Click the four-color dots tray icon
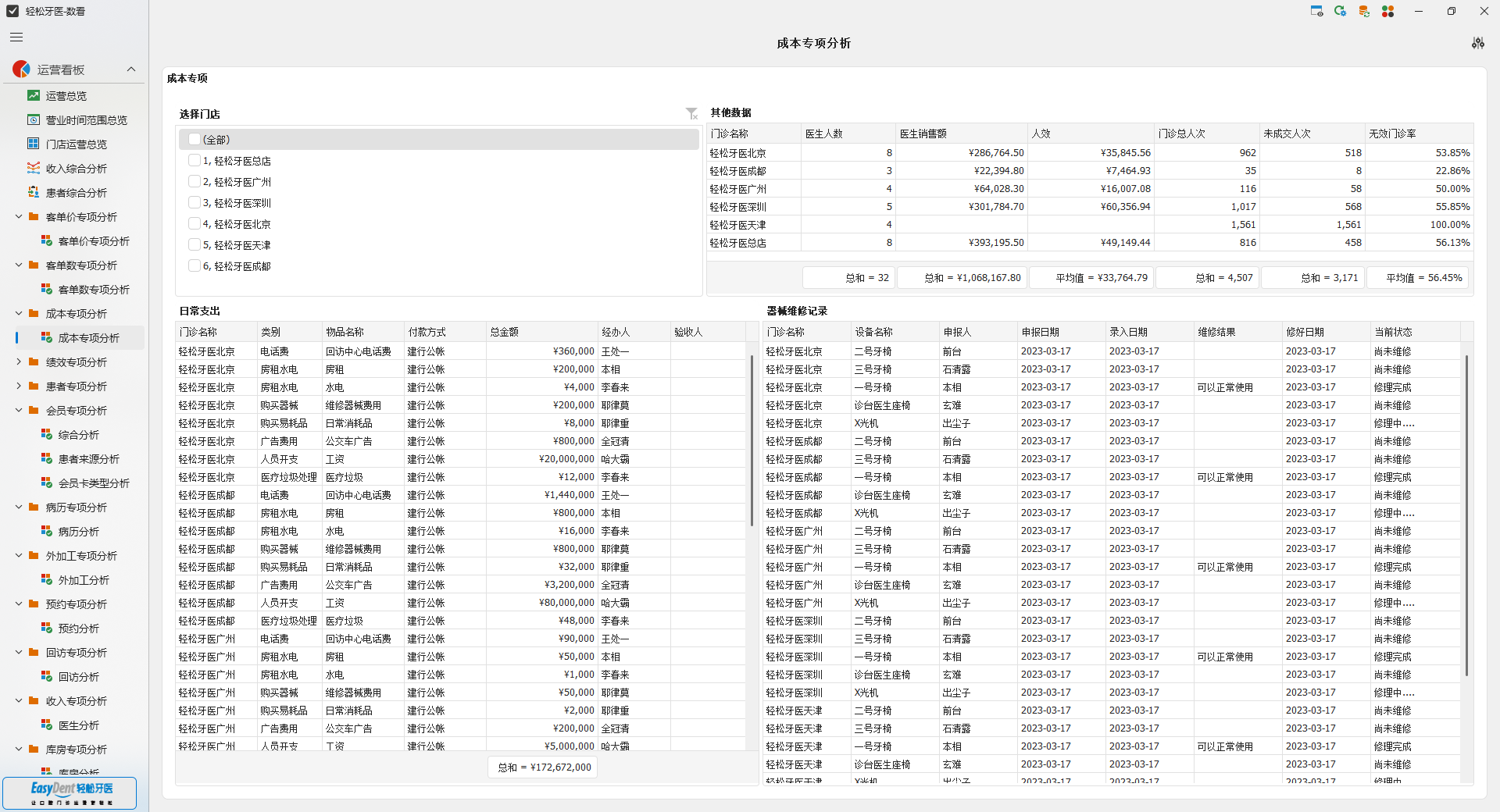 (1388, 11)
